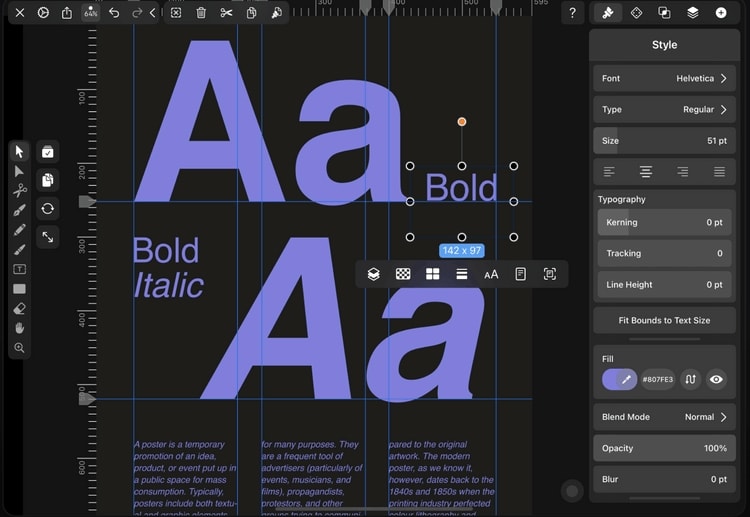750x517 pixels.
Task: Select the Hand pan tool
Action: click(19, 328)
